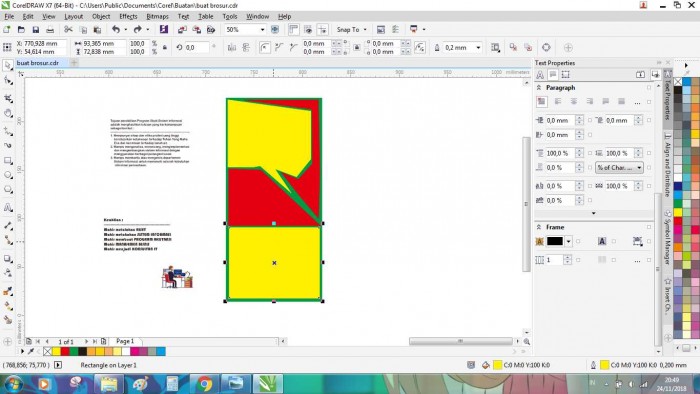700x394 pixels.
Task: Select the Rectangle tool in toolbox
Action: 8,160
